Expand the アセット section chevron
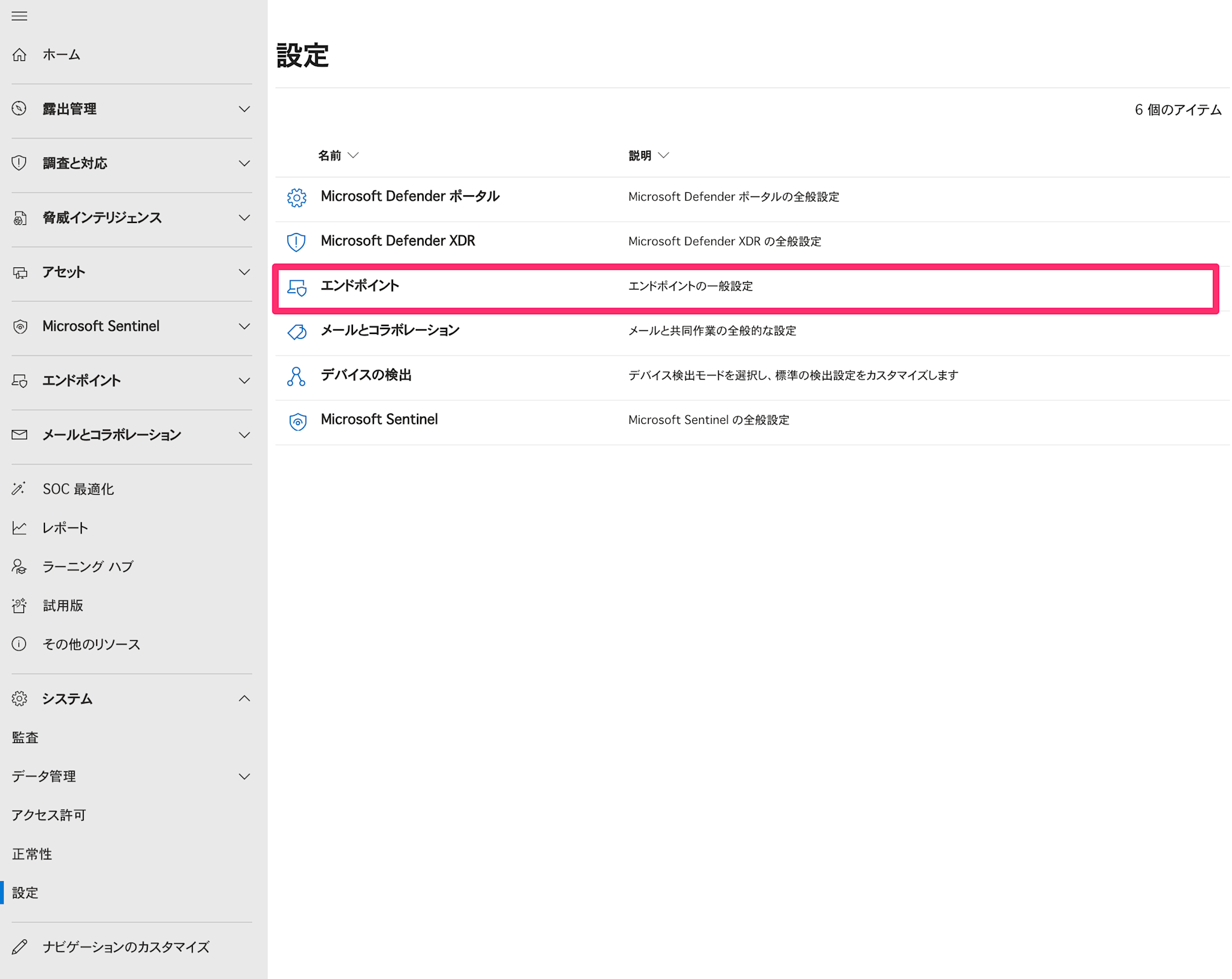 click(245, 272)
